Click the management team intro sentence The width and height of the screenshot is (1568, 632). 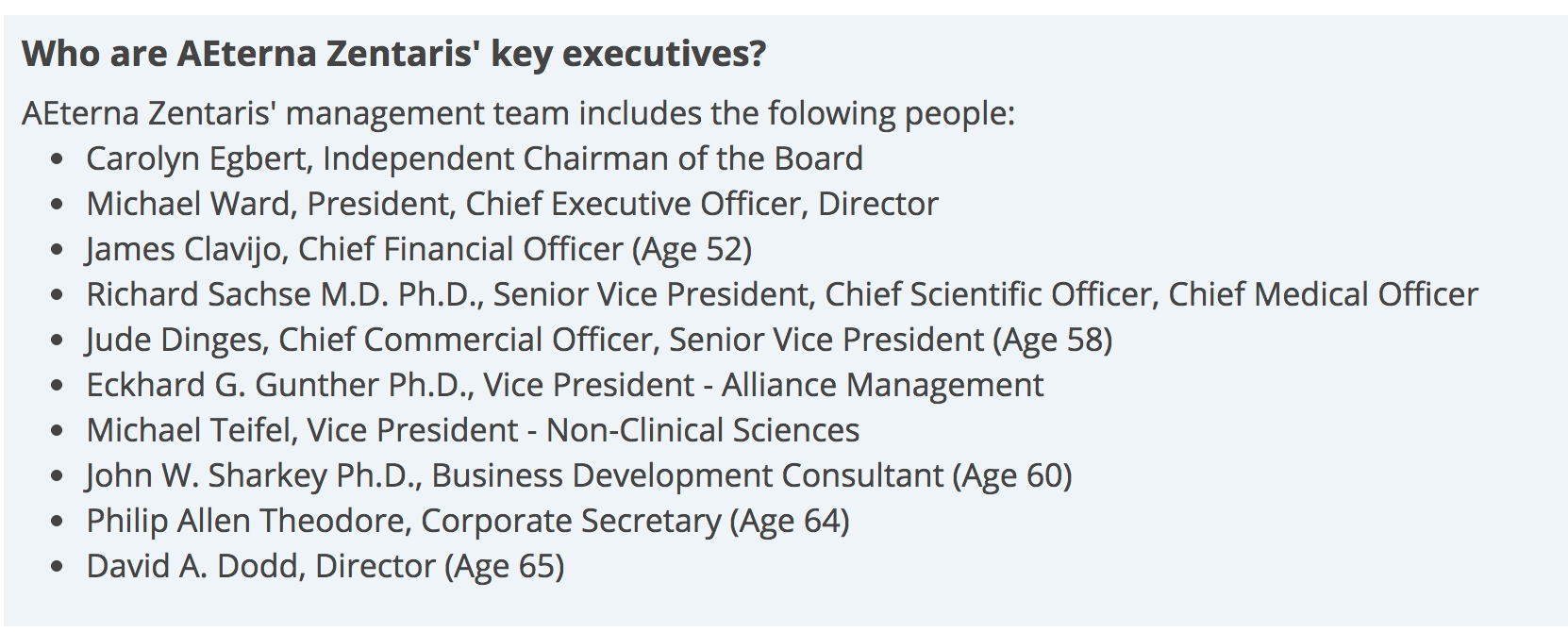[518, 113]
